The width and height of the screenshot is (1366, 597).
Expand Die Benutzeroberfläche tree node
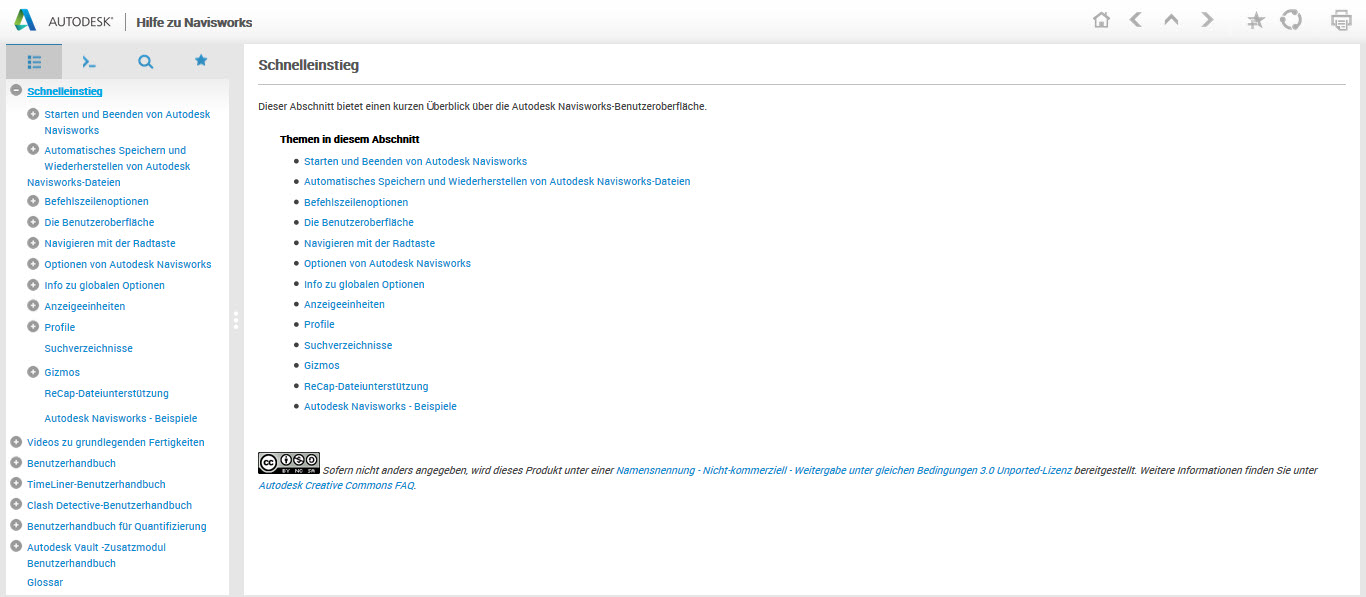click(x=33, y=222)
